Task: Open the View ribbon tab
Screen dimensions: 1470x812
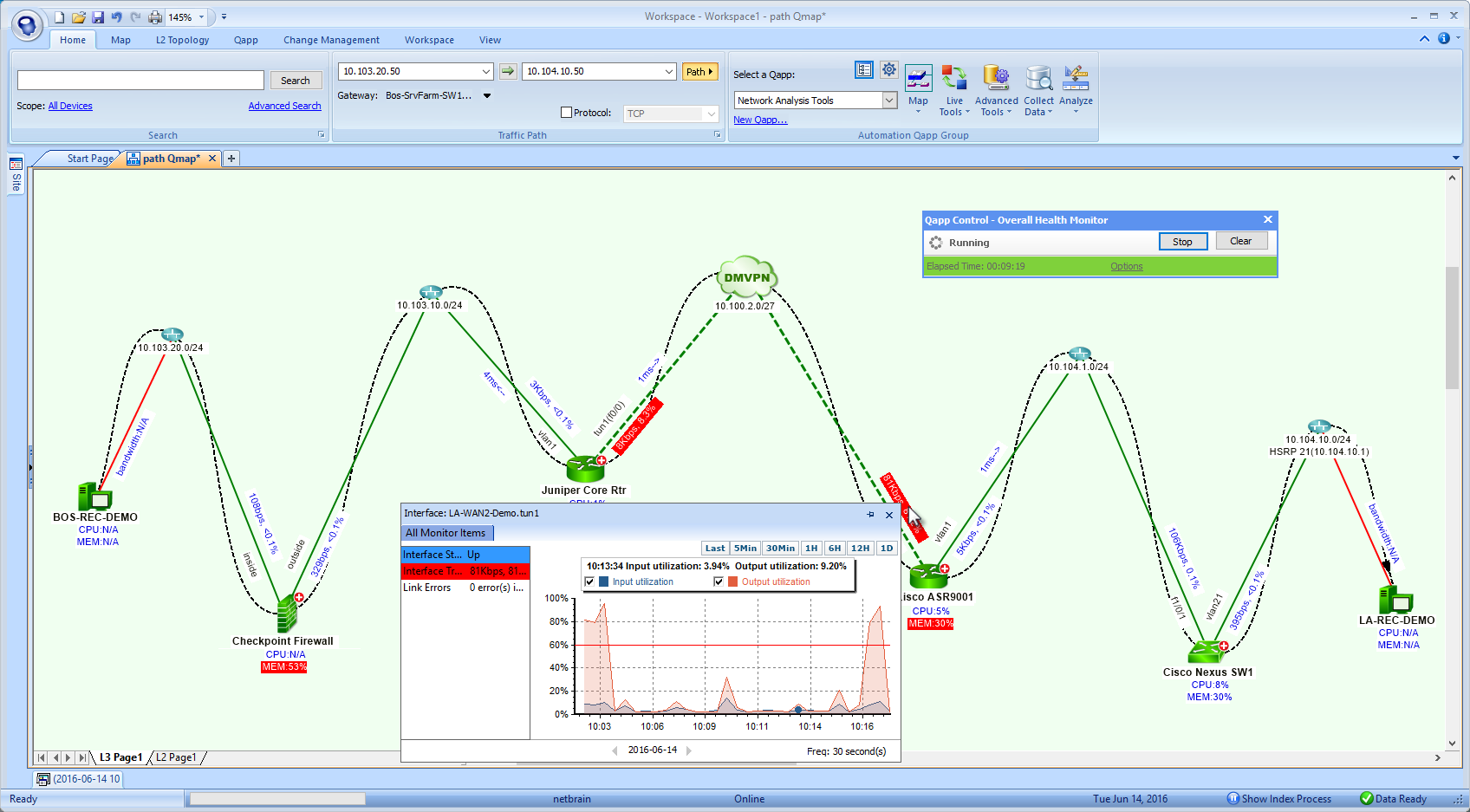Action: (x=490, y=40)
